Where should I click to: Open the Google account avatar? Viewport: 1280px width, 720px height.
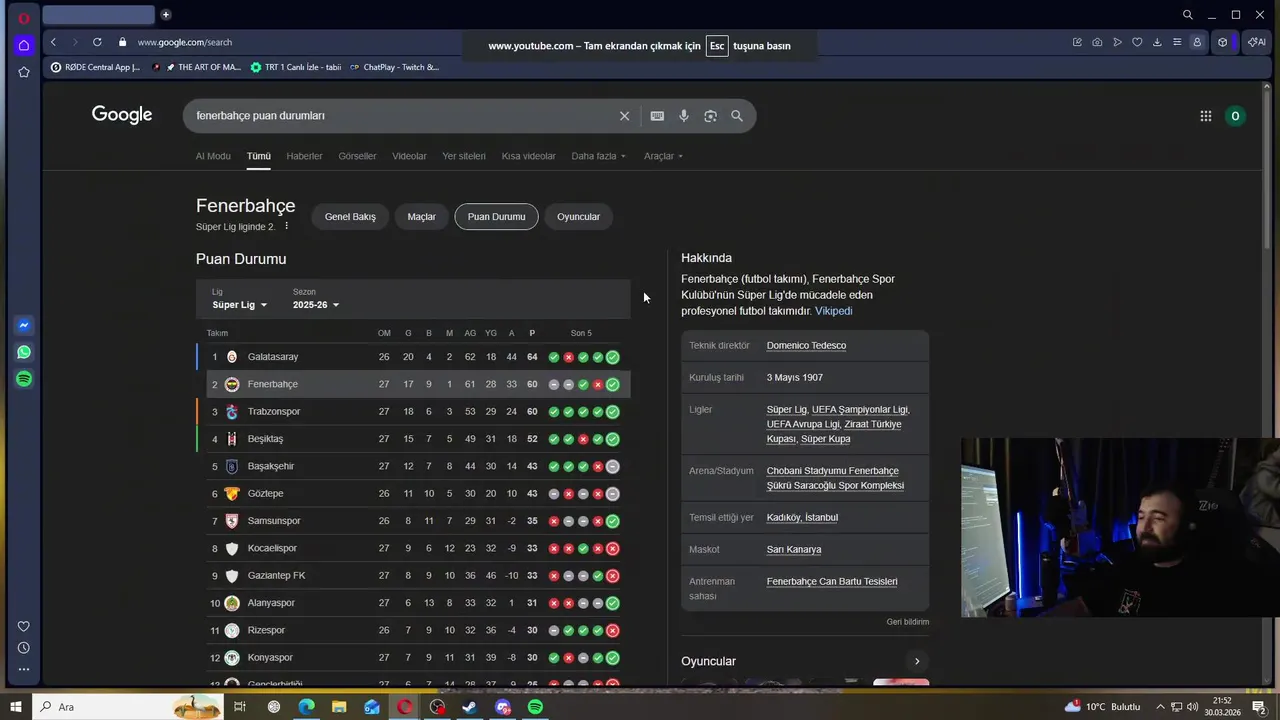(1235, 116)
